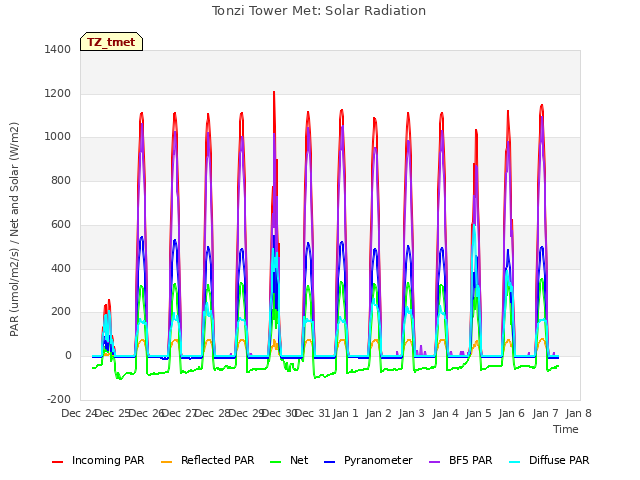Click the purple BF5 PAR legend swatch

click(434, 462)
